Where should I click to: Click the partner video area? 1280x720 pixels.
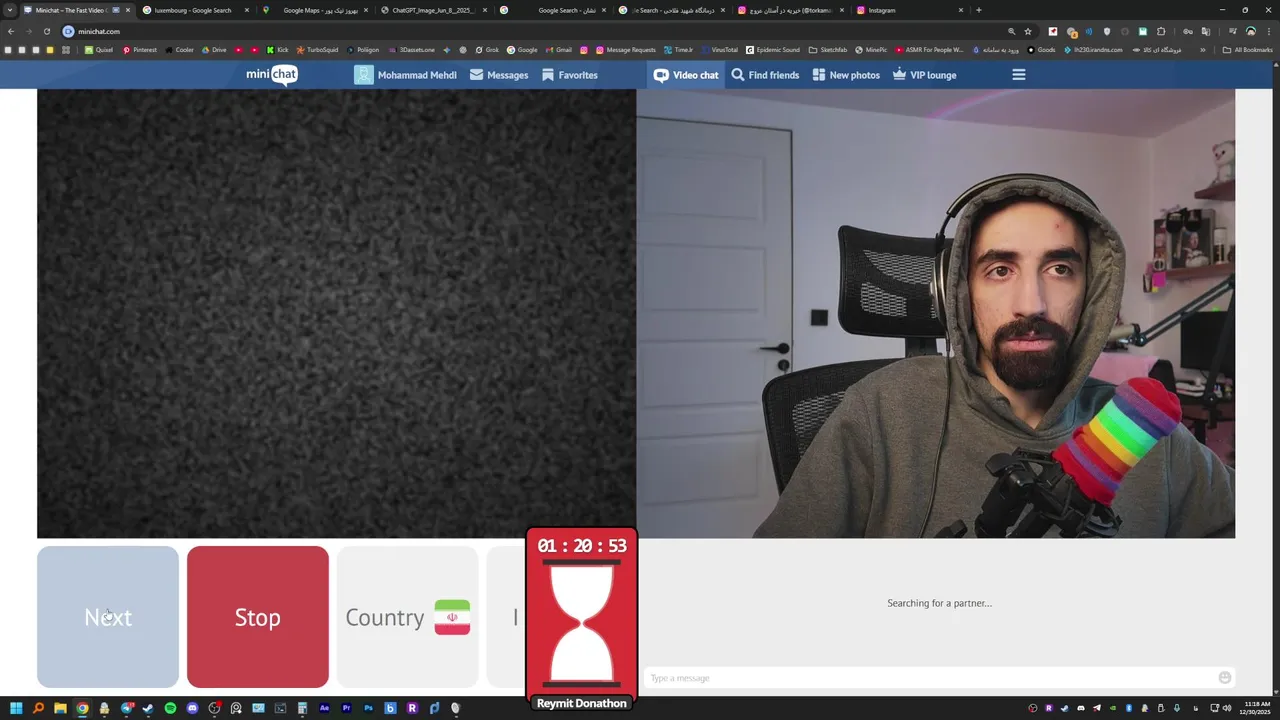click(336, 313)
